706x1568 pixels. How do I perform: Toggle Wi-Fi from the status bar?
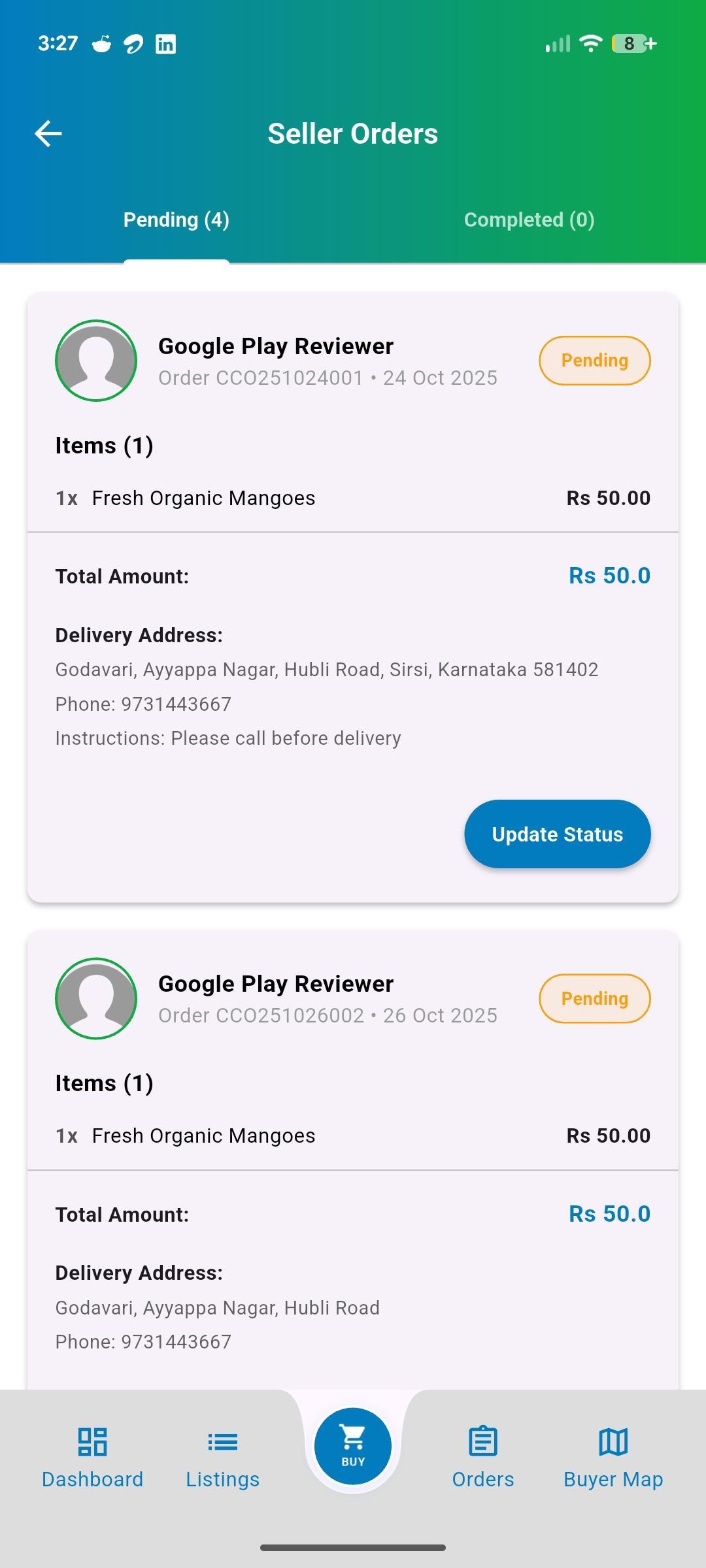pos(590,43)
